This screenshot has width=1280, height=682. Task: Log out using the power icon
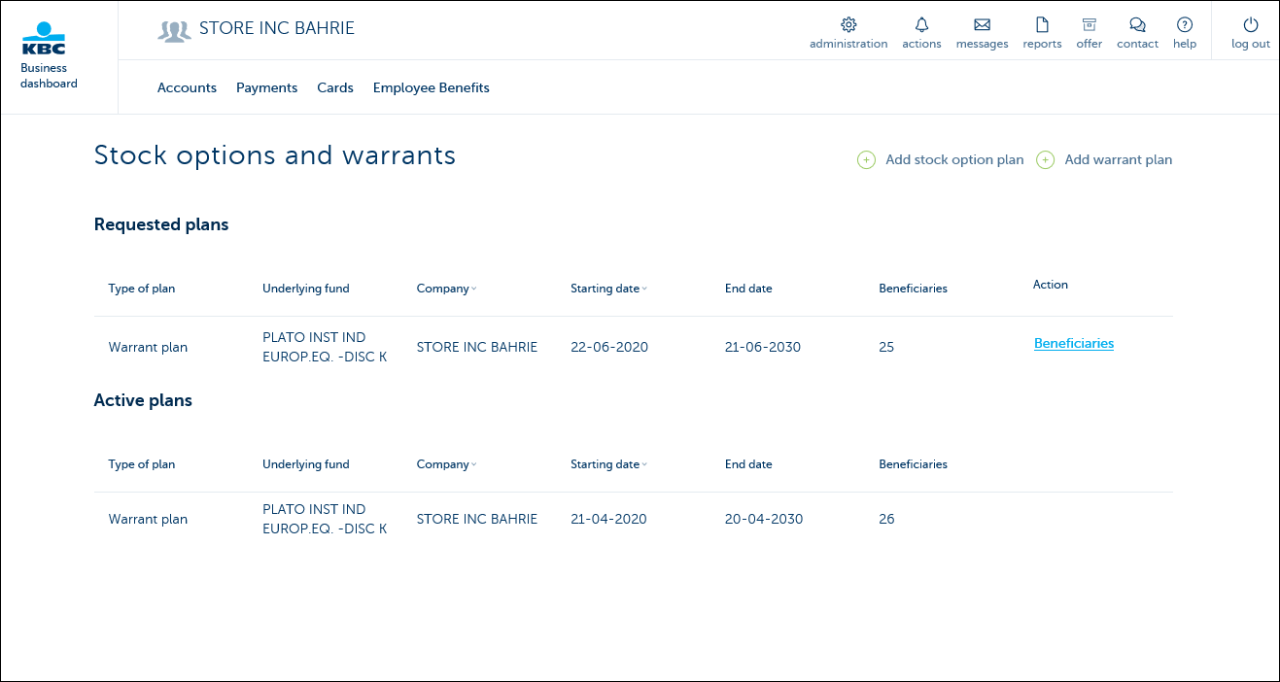point(1249,24)
